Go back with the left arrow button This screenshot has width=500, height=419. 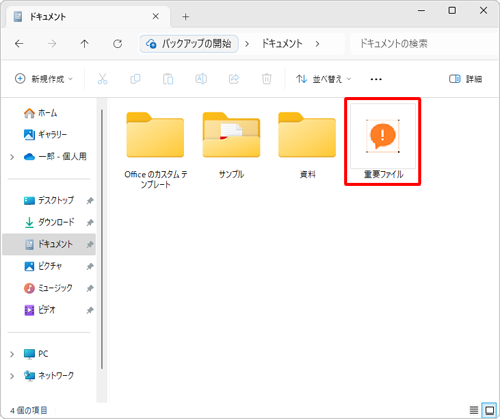(19, 44)
